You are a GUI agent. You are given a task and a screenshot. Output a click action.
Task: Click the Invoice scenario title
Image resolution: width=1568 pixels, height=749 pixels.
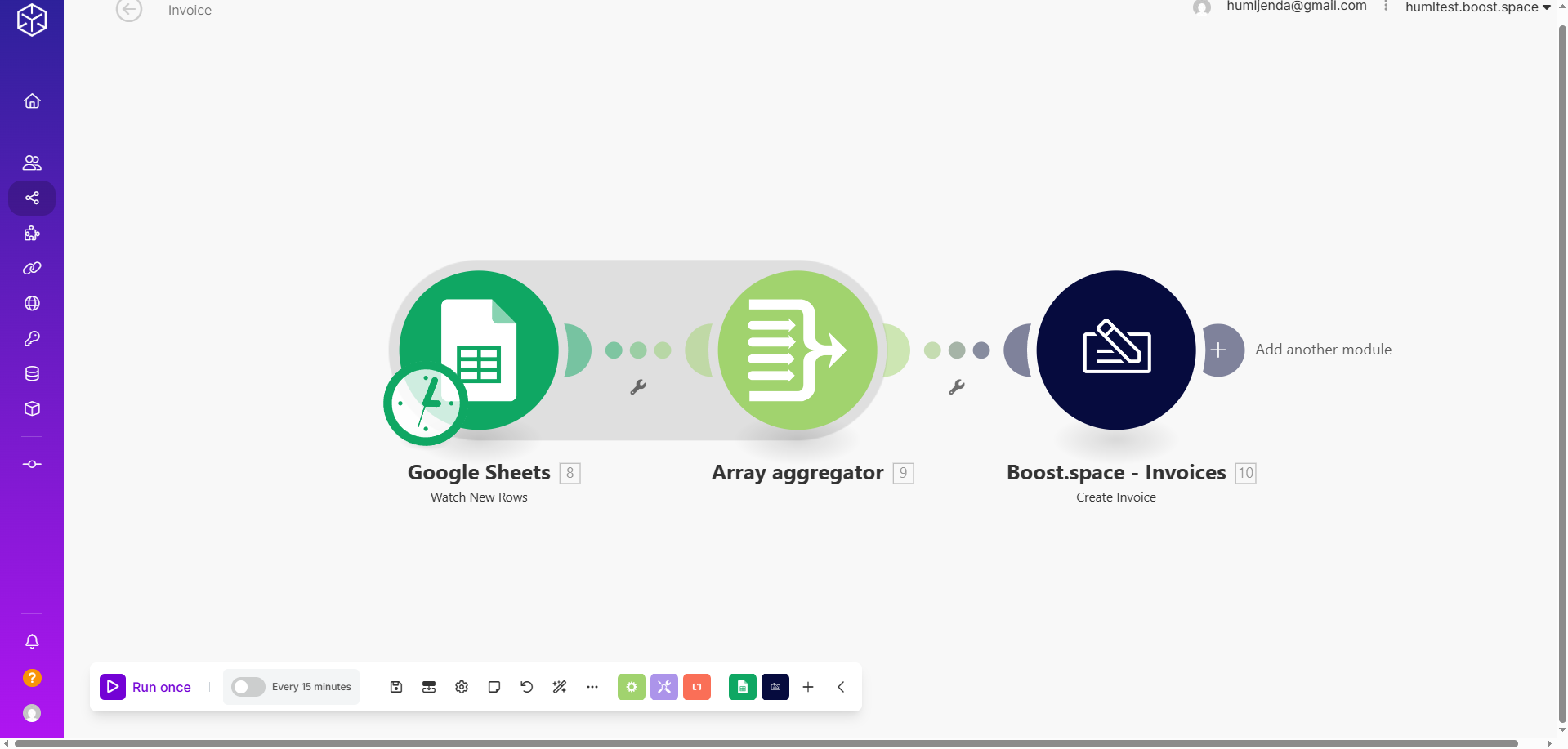[190, 10]
